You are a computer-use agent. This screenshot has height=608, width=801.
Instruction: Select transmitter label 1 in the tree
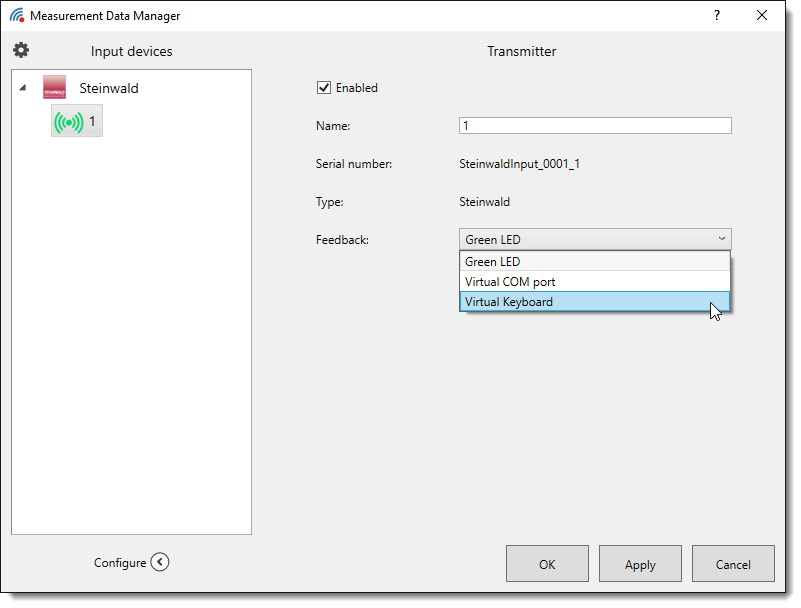click(x=93, y=122)
